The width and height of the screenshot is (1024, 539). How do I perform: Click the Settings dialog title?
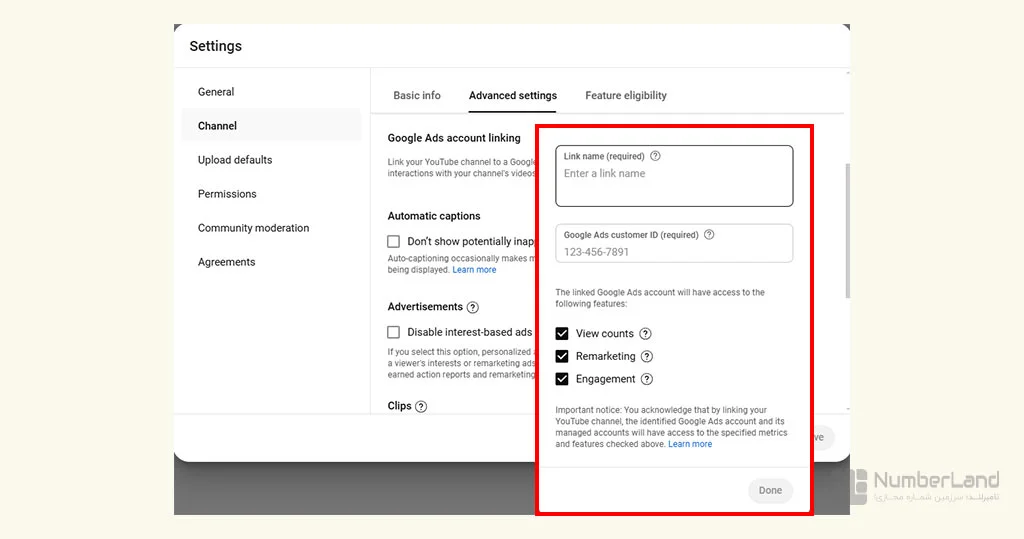coord(216,46)
